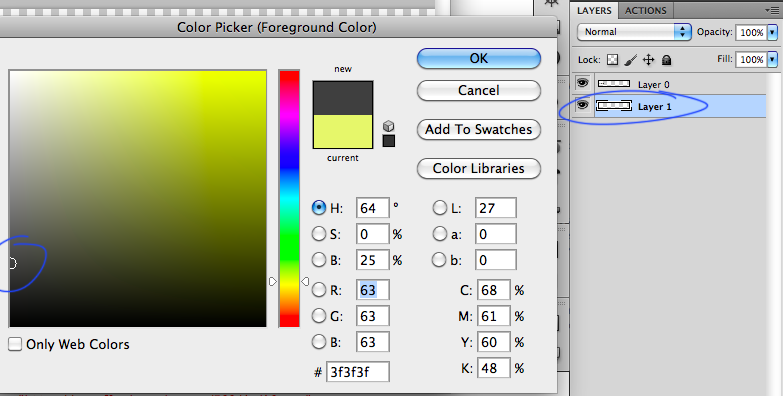
Task: Click the lock position move icon
Action: [x=648, y=60]
